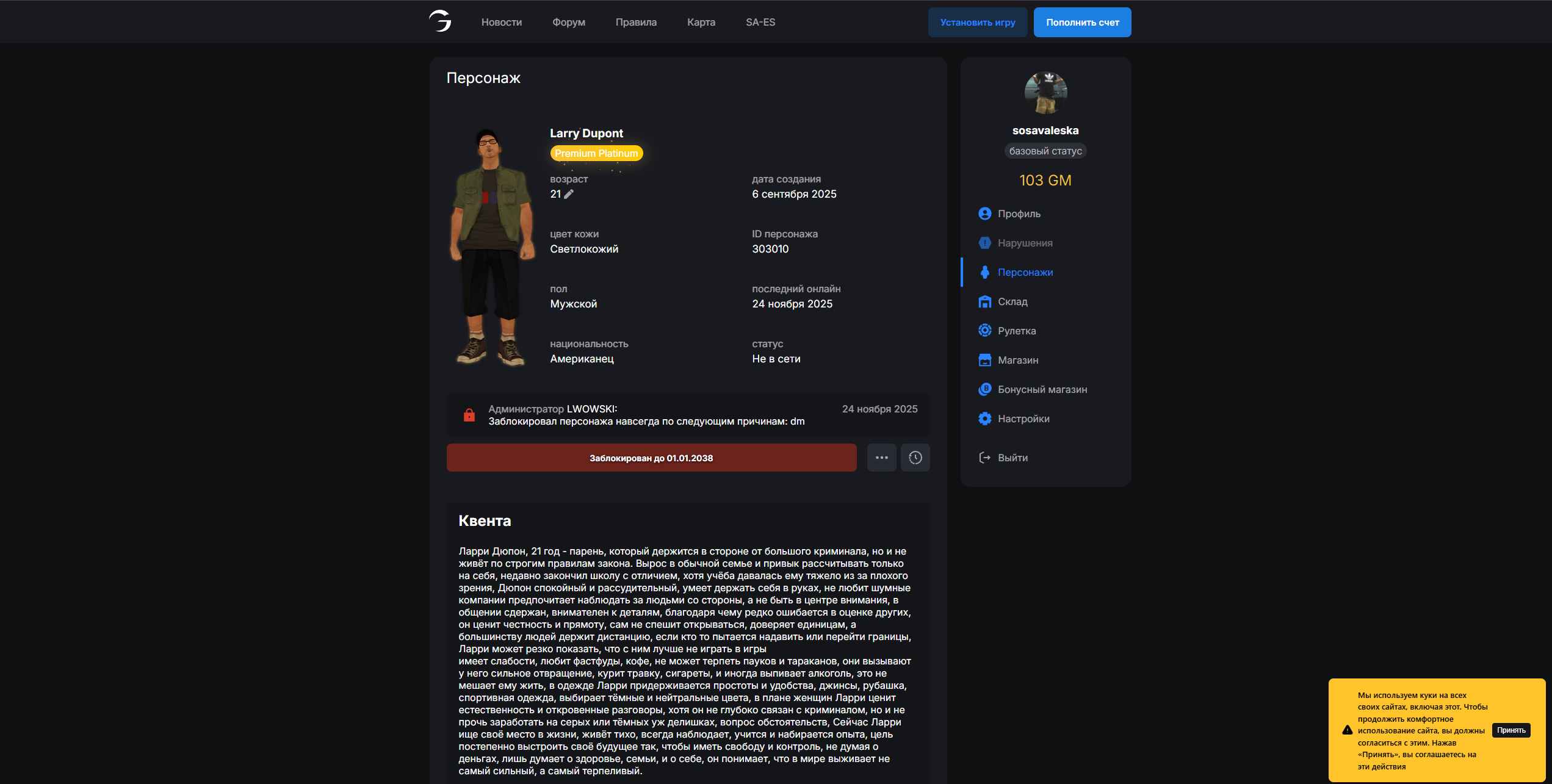
Task: Open block history via the clock icon
Action: click(x=915, y=458)
